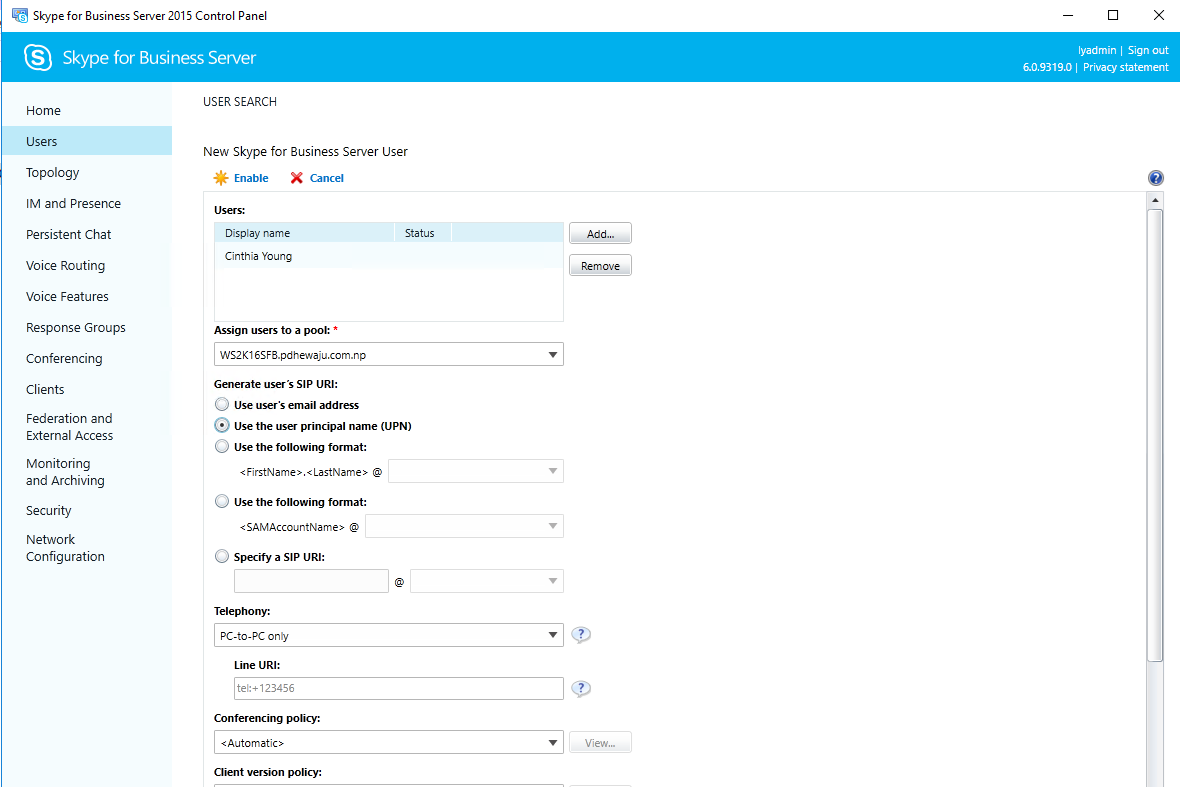Select the Specify a SIP URI radio button
This screenshot has height=787, width=1180.
tap(221, 556)
